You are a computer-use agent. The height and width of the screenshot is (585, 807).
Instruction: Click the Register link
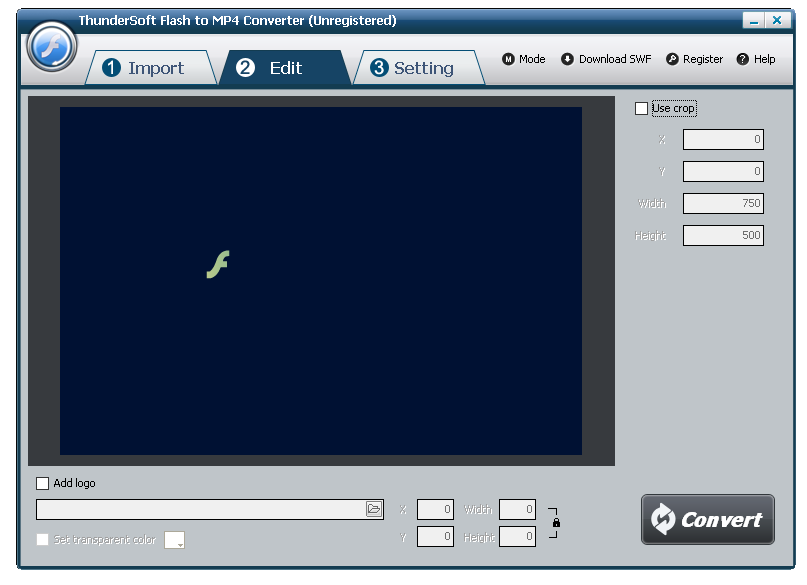(x=701, y=59)
